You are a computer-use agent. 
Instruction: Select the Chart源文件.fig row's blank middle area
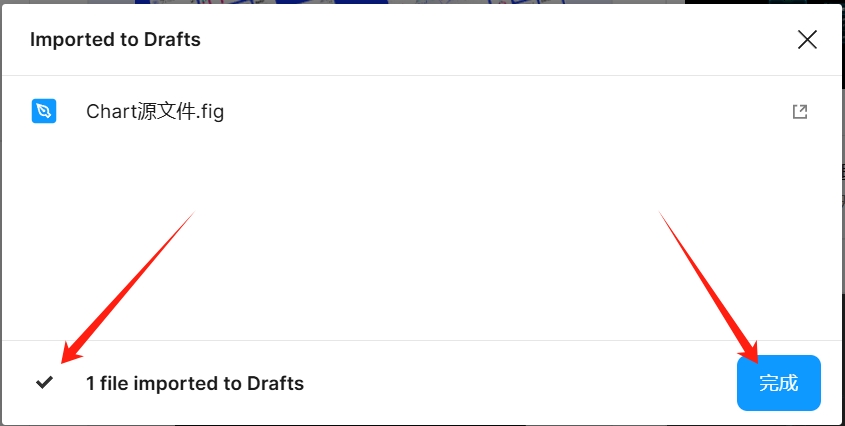500,112
